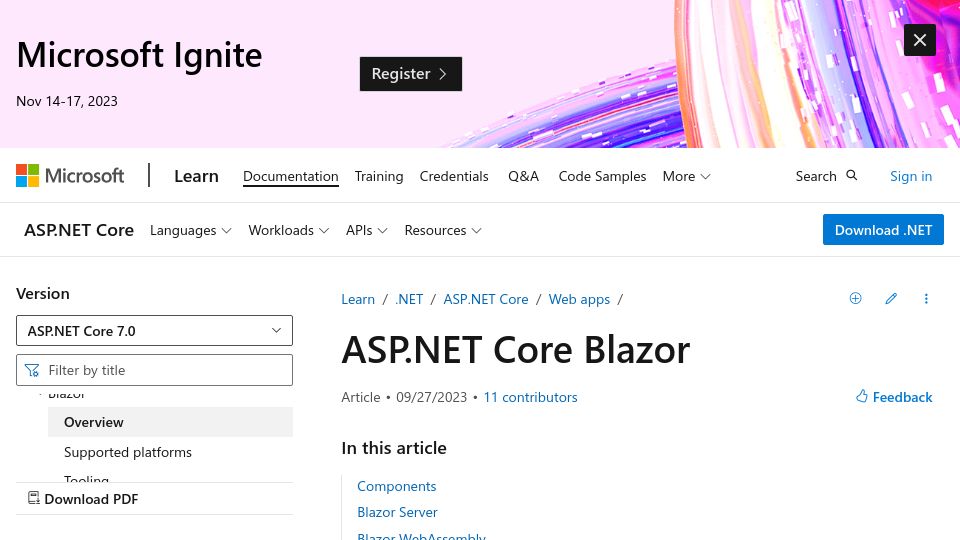Select Overview in the table of contents
This screenshot has height=540, width=960.
[170, 422]
